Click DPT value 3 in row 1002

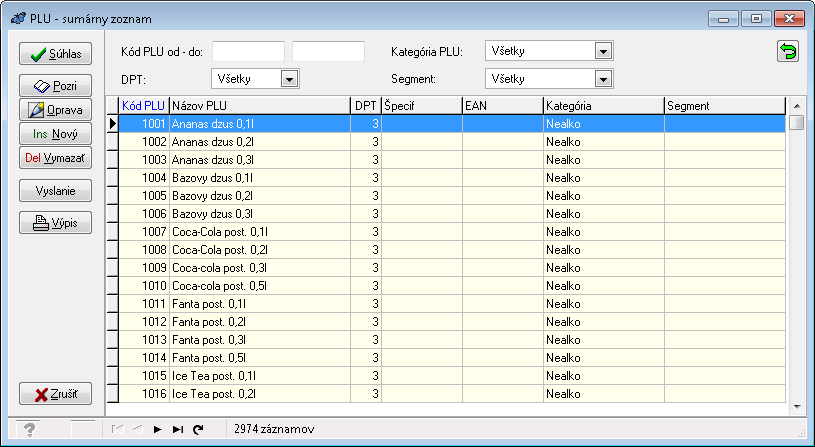[366, 142]
